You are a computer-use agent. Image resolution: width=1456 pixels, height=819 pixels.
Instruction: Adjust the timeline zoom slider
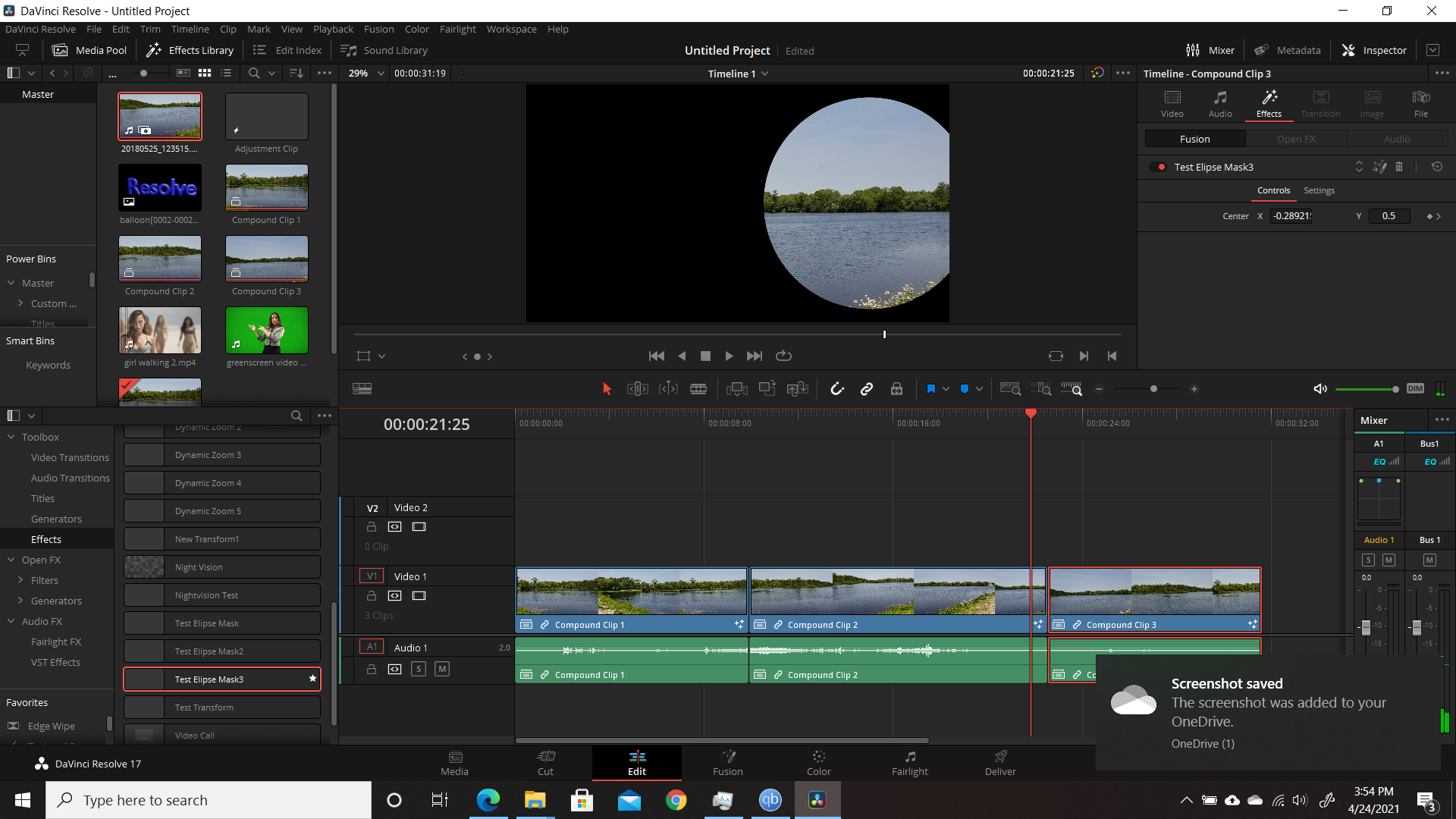(x=1153, y=389)
